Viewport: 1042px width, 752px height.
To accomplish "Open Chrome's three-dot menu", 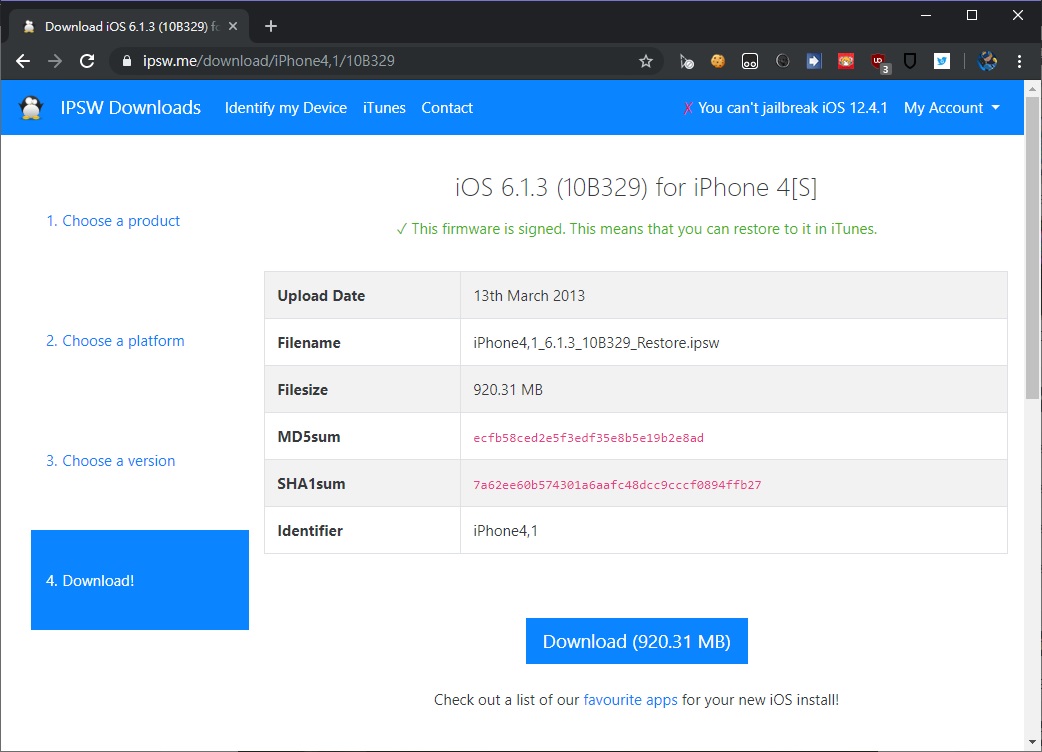I will [x=1019, y=61].
